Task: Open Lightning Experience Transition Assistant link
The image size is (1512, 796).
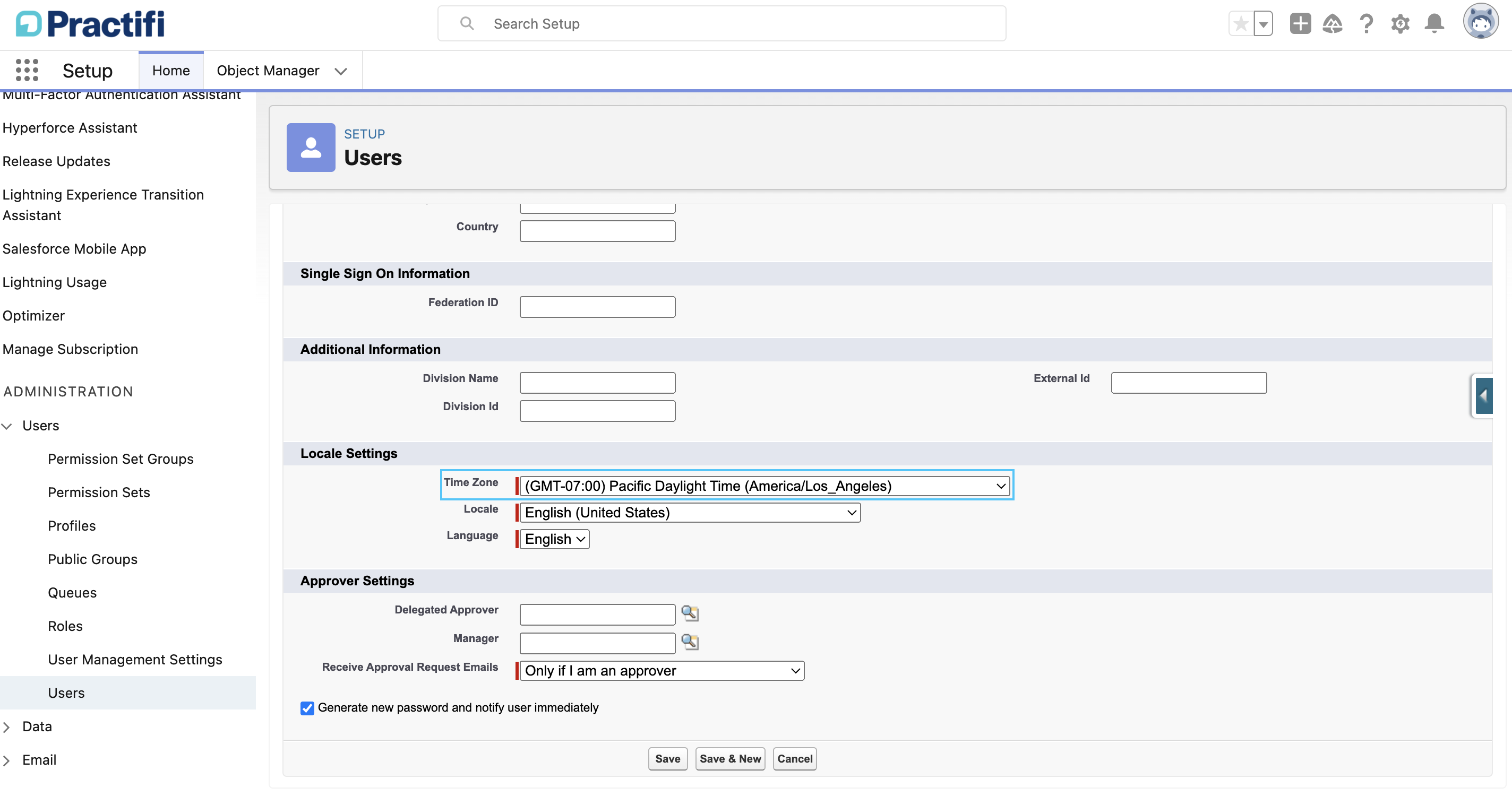Action: (102, 205)
